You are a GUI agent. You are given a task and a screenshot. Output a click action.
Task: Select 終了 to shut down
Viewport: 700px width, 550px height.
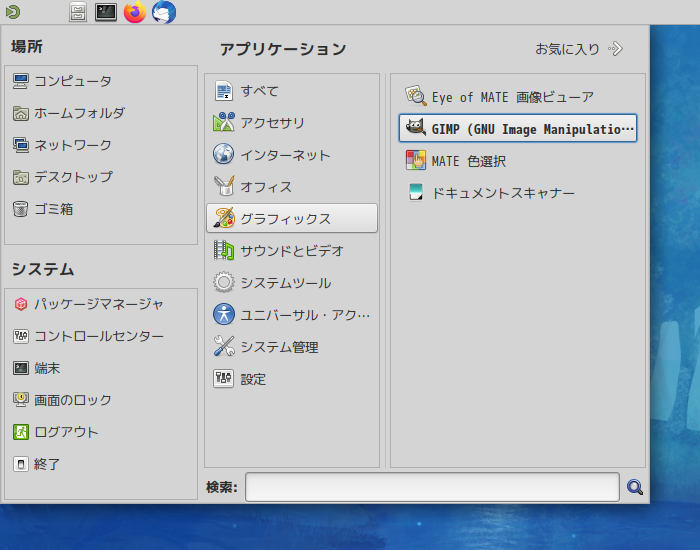click(36, 464)
